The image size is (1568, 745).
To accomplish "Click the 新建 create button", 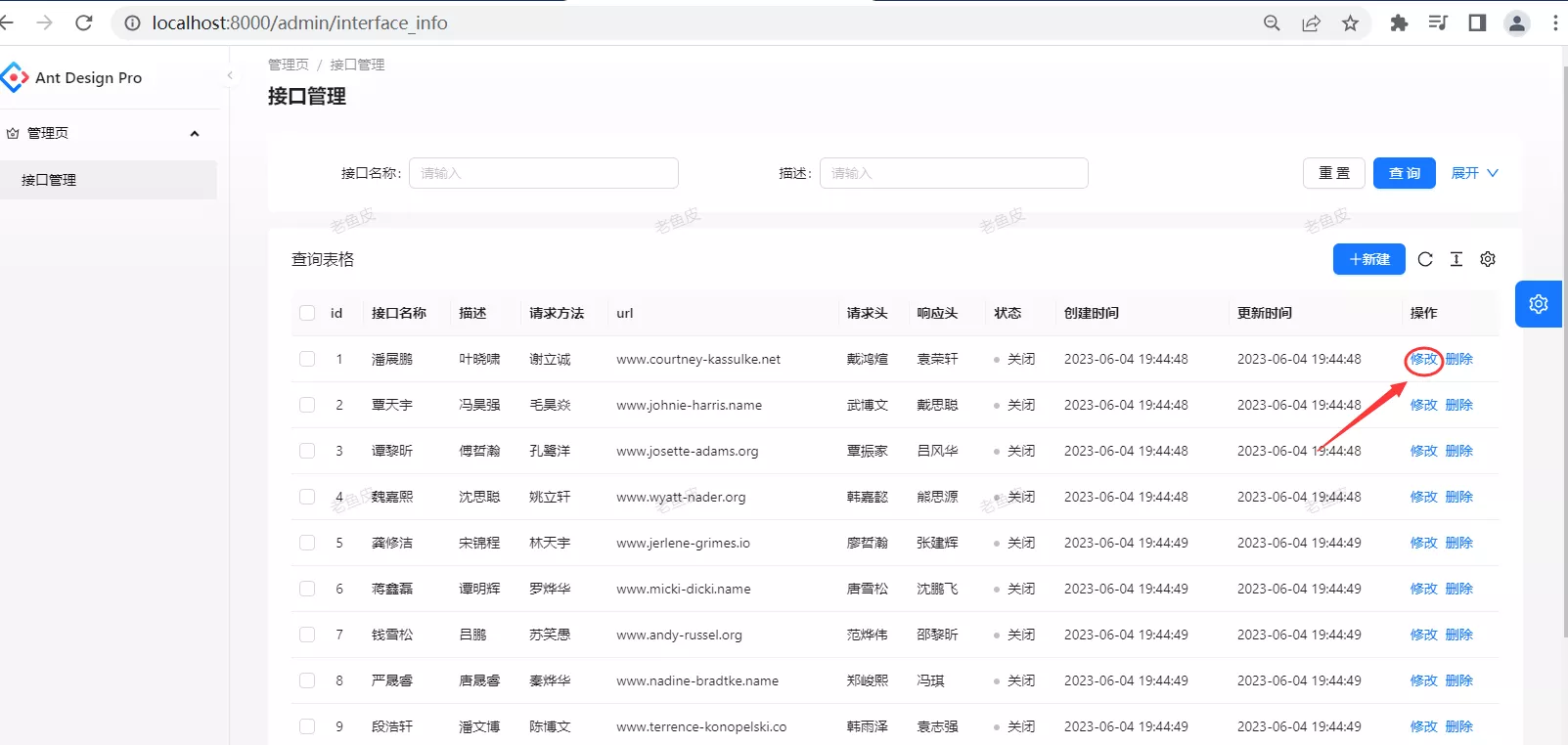I will click(1369, 259).
